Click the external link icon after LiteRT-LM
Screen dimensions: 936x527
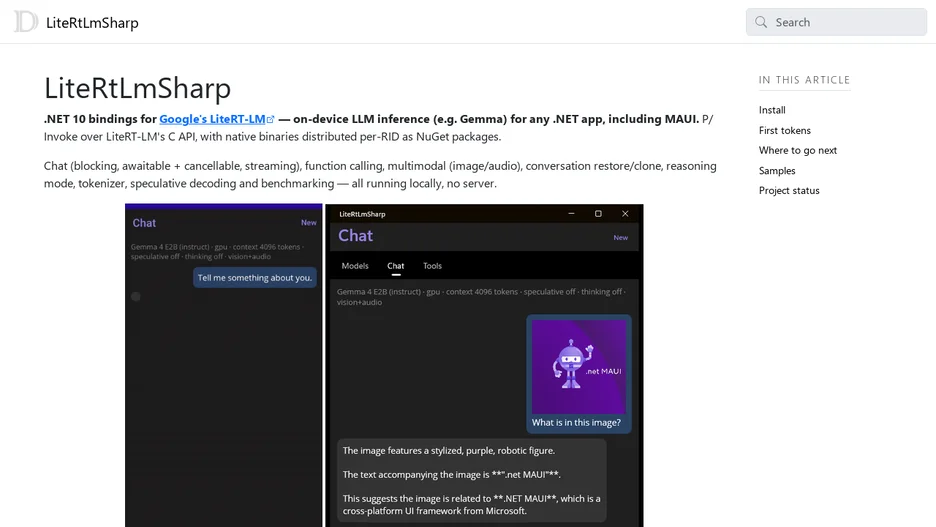click(270, 119)
